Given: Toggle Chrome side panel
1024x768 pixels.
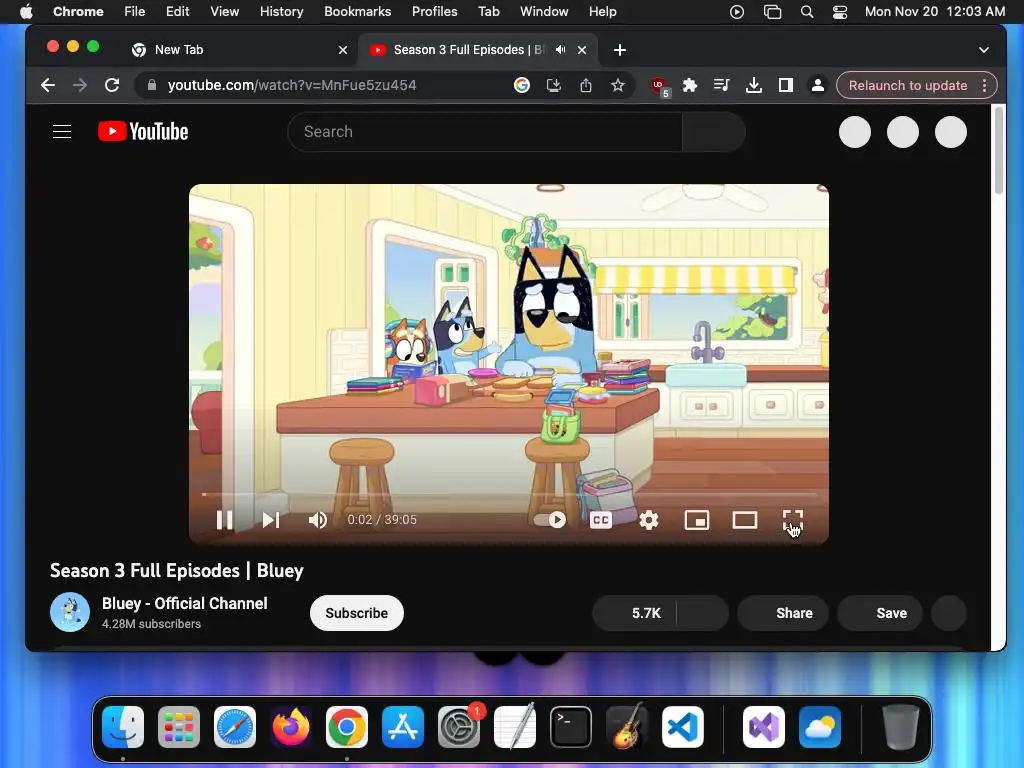Looking at the screenshot, I should coord(786,86).
